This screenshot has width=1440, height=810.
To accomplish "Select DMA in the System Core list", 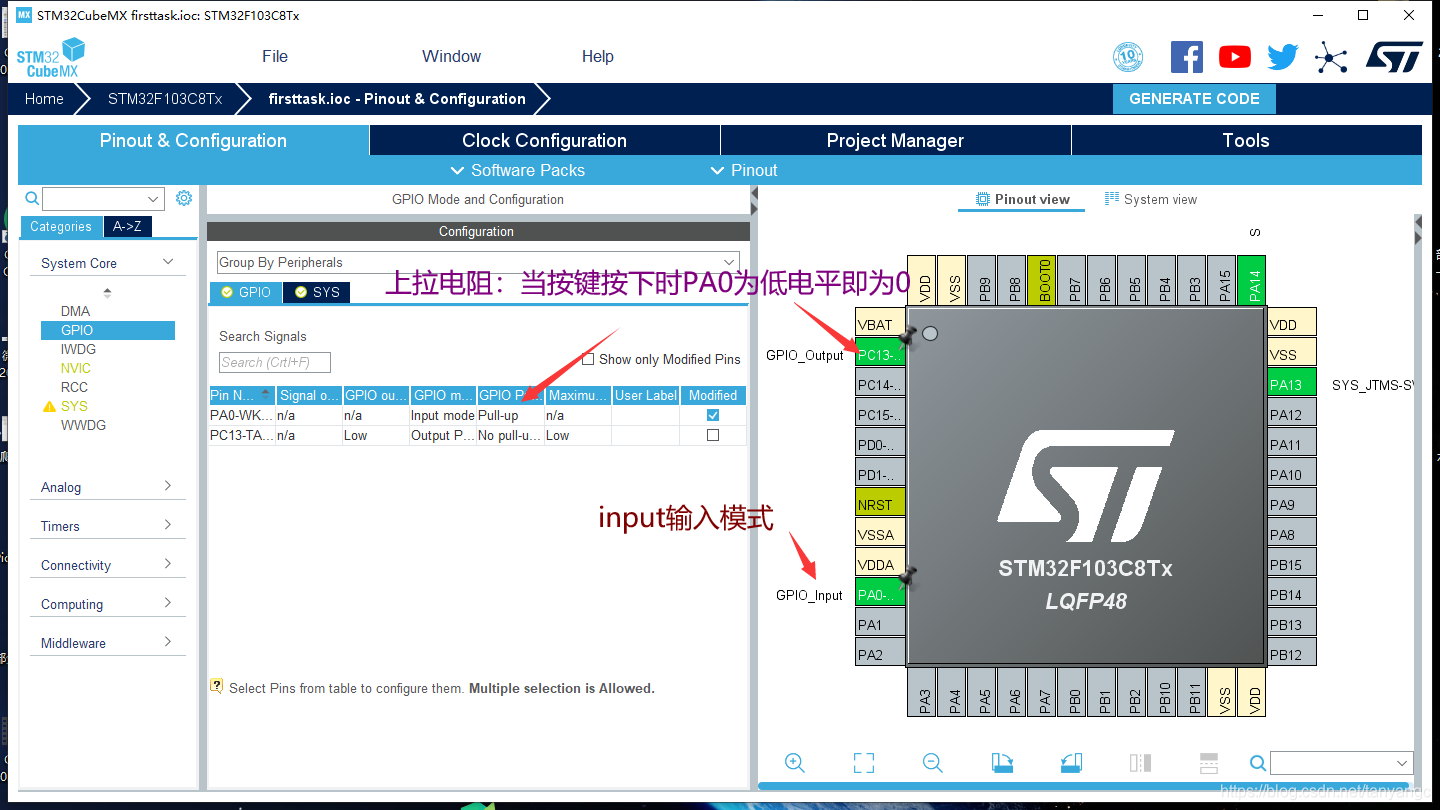I will click(x=75, y=311).
